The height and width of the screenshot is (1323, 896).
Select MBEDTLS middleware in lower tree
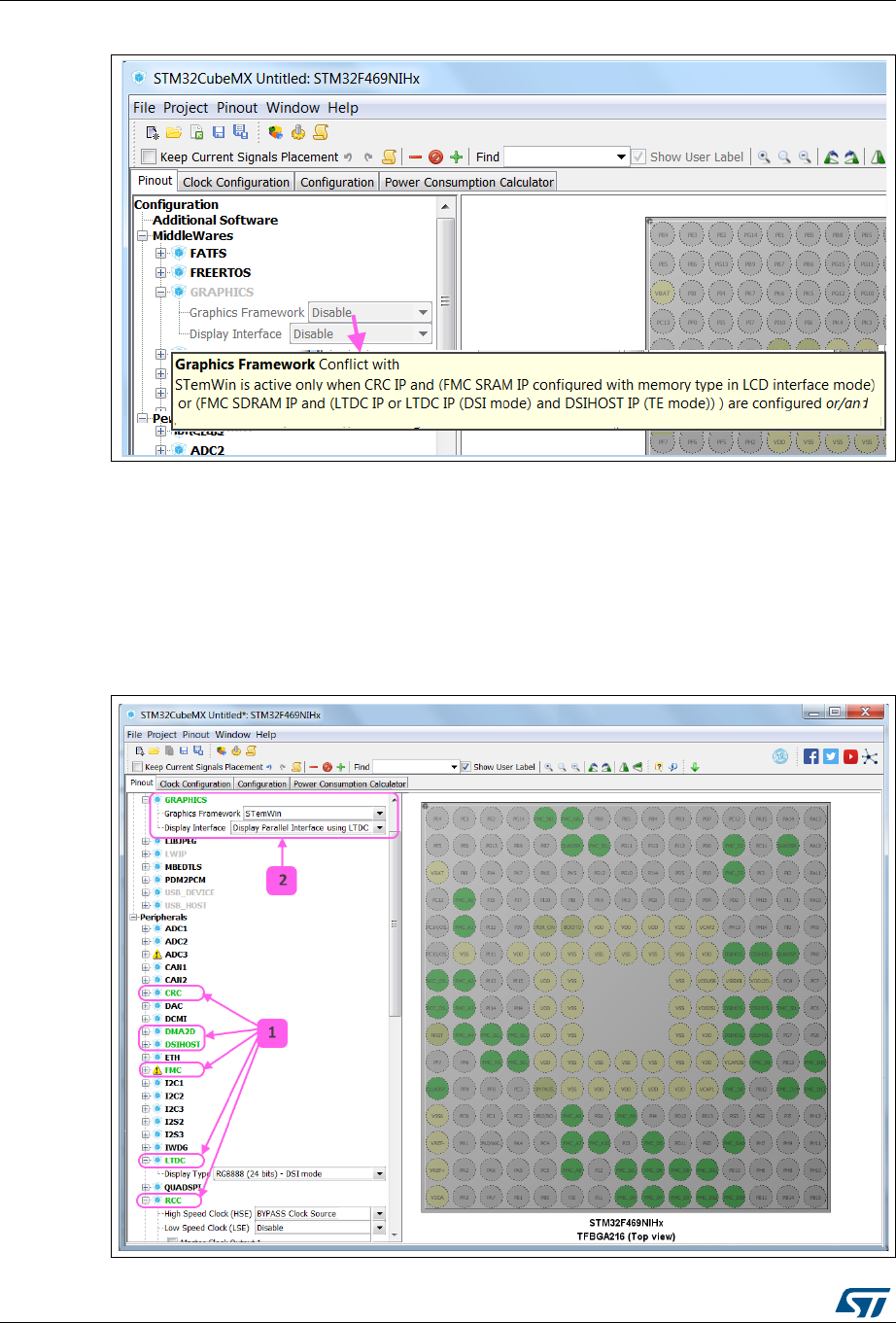click(x=184, y=867)
